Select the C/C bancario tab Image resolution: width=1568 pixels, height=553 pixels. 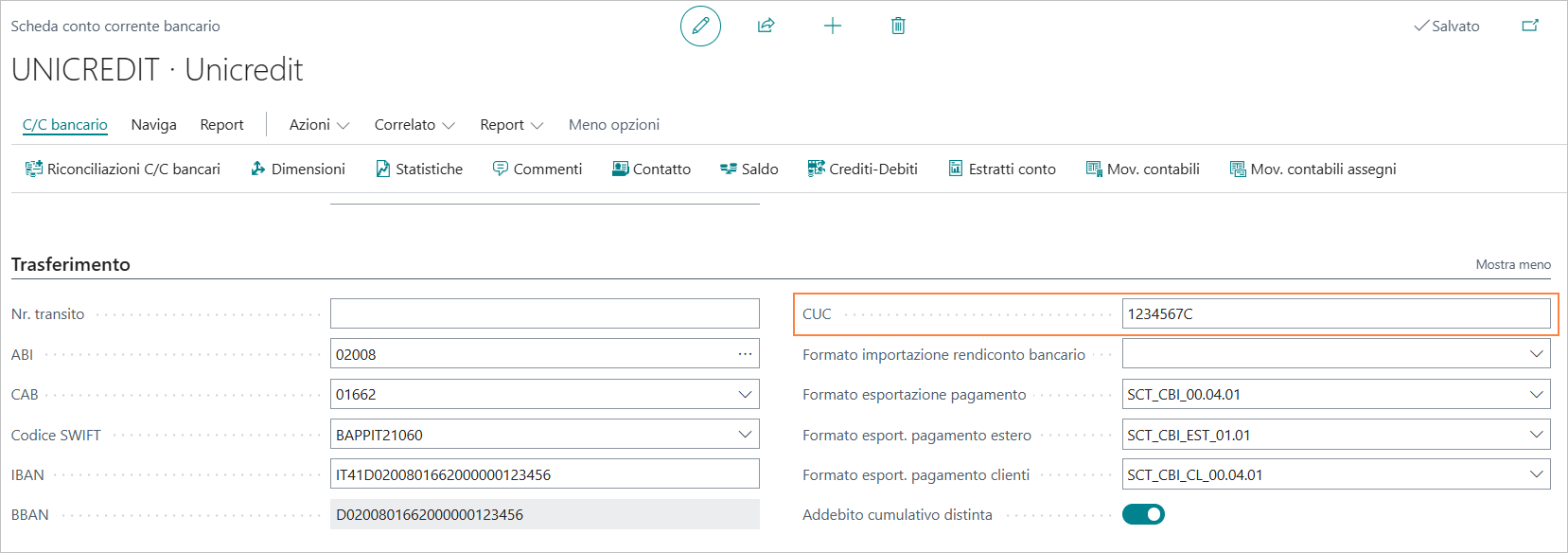click(x=65, y=125)
